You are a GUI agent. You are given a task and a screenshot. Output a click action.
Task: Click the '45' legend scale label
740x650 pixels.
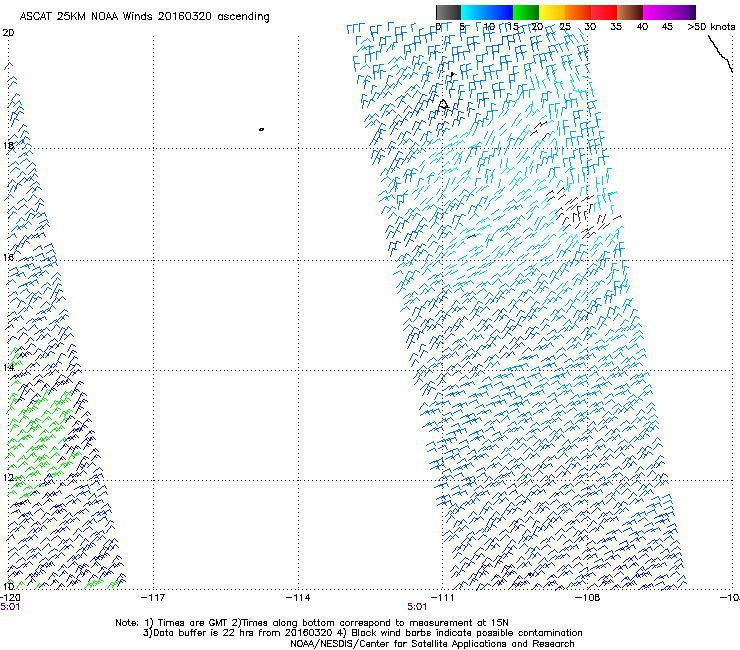pos(667,26)
